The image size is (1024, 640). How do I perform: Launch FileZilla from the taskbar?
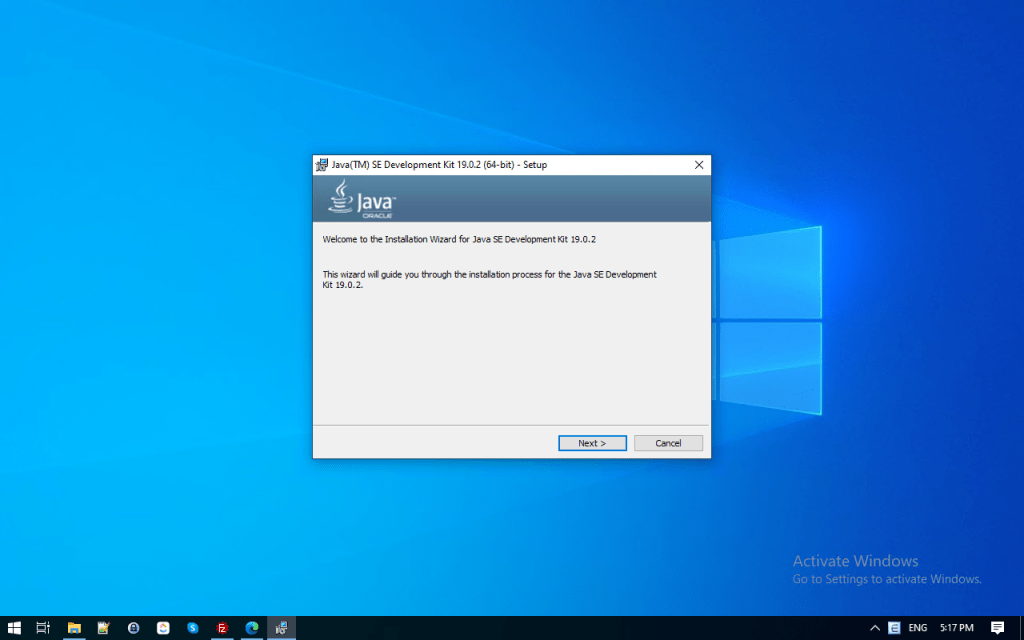[x=222, y=627]
